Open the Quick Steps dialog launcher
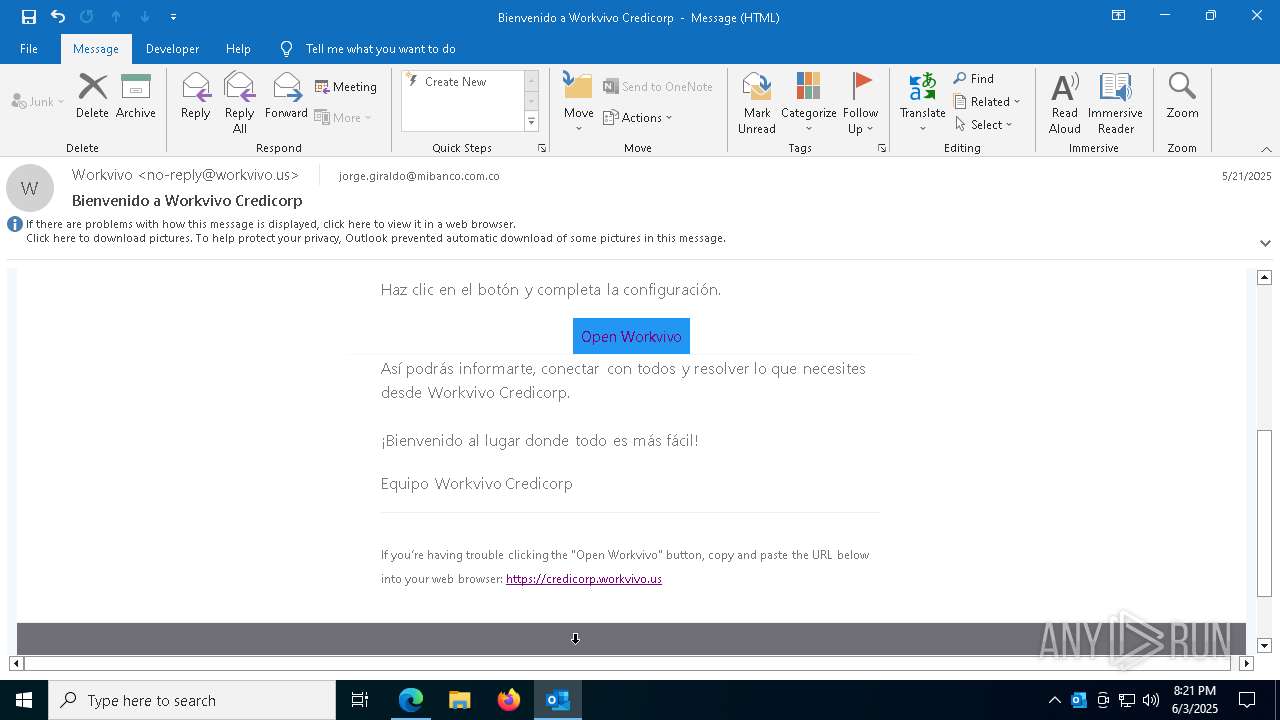This screenshot has height=720, width=1280. tap(542, 148)
